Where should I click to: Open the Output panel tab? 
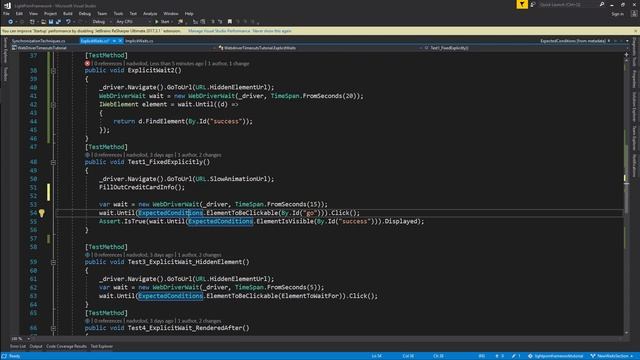point(36,347)
